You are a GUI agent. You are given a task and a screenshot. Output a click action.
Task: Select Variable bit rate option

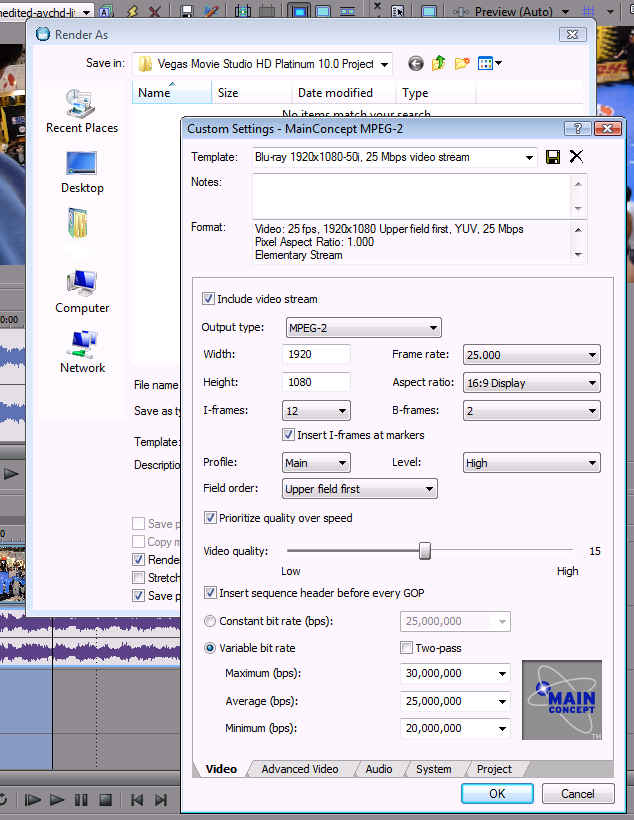[210, 648]
